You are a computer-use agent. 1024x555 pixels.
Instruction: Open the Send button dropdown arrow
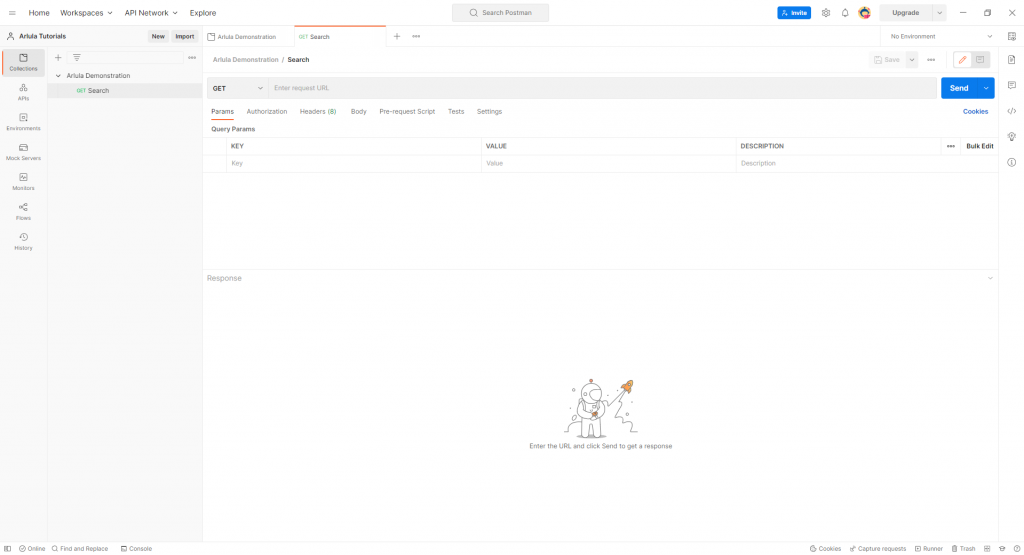point(986,88)
